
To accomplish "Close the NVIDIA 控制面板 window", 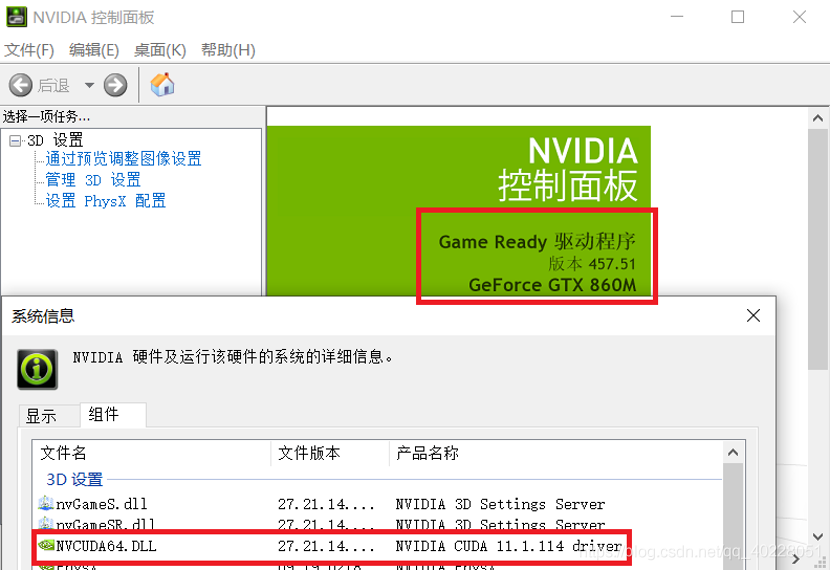I will 799,17.
